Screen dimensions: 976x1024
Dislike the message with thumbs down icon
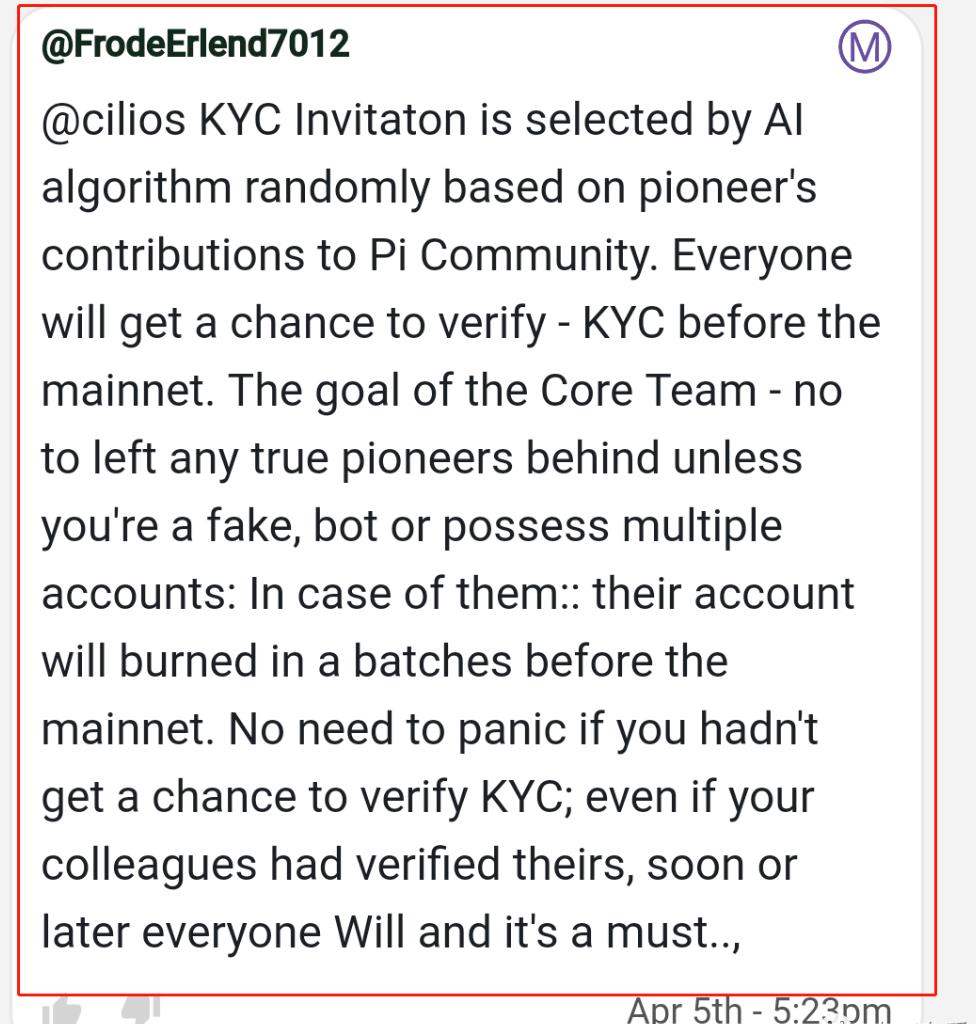click(139, 1009)
